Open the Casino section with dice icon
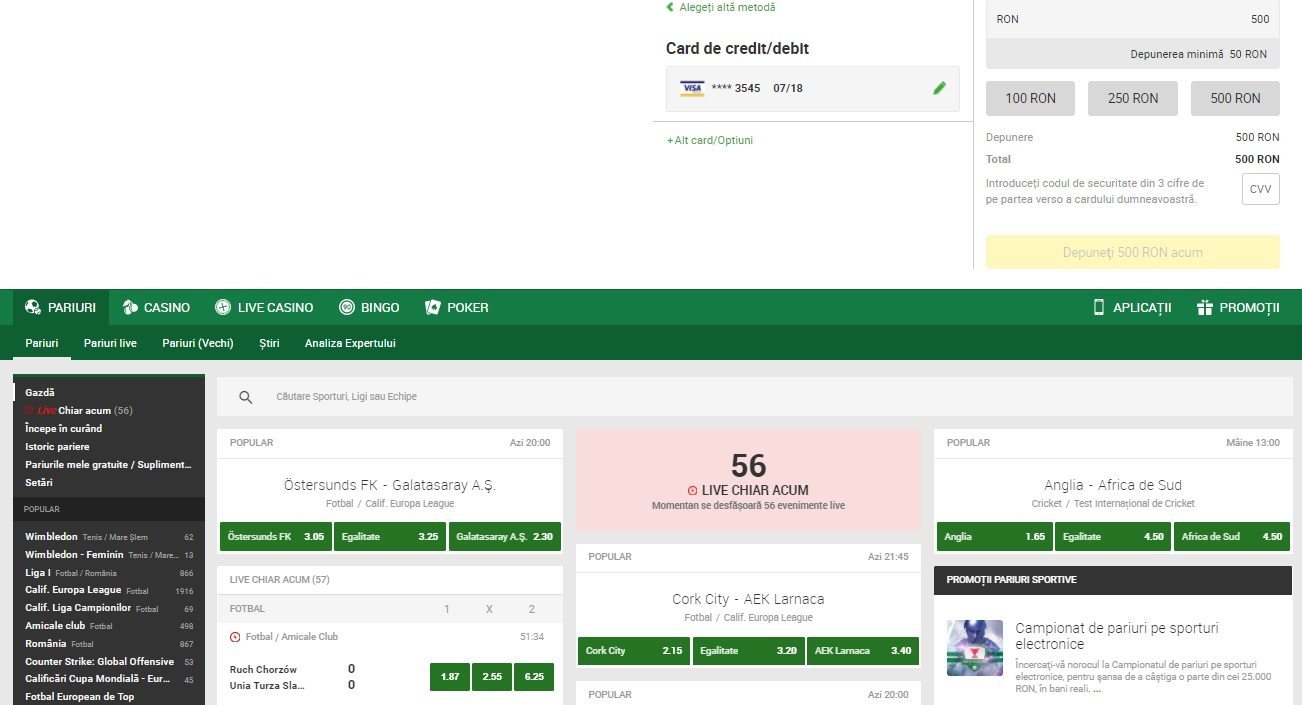The image size is (1302, 705). click(x=155, y=307)
